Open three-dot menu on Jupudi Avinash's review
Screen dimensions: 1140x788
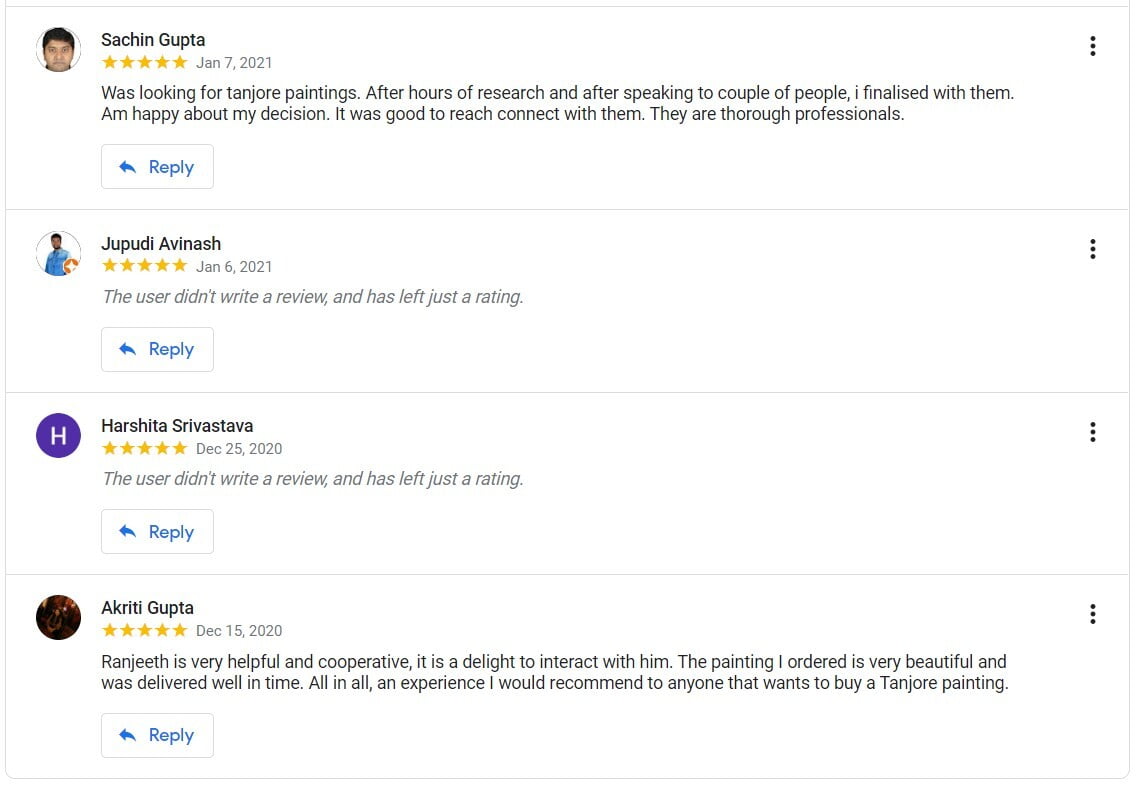pos(1092,249)
